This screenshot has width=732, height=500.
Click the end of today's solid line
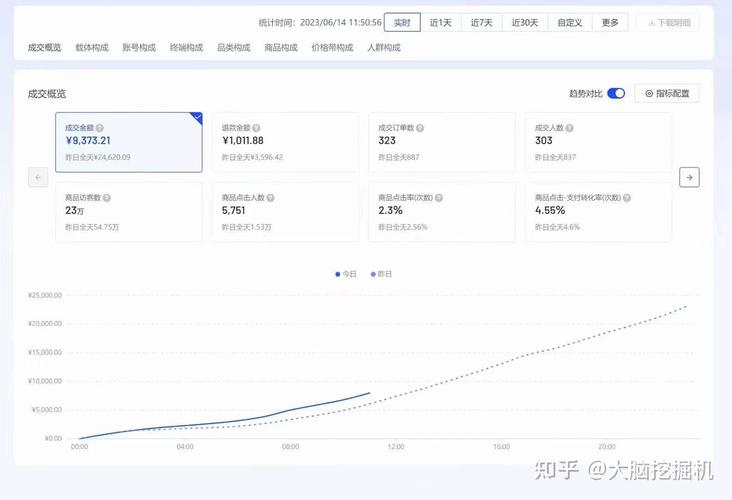coord(369,393)
